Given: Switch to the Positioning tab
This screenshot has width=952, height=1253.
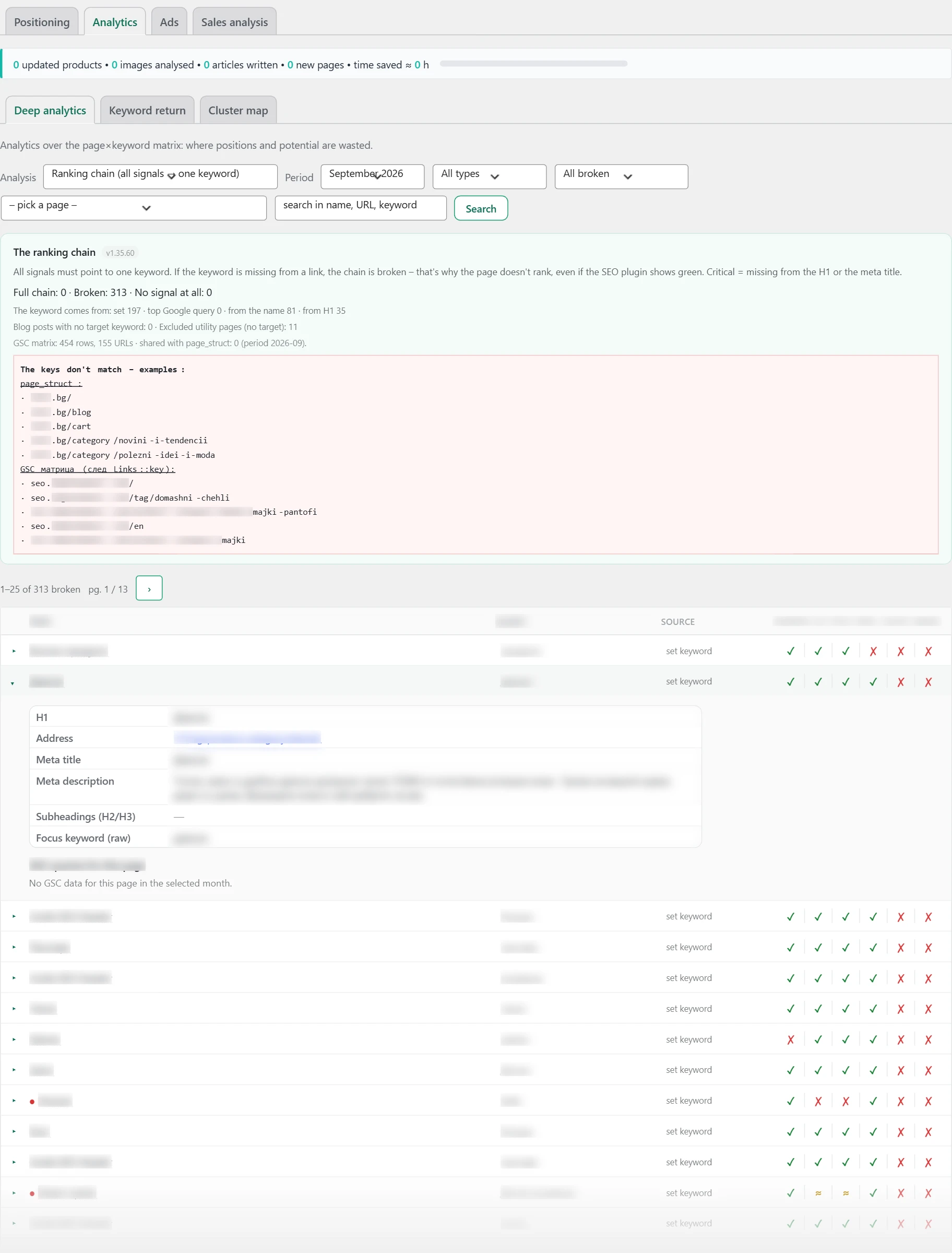Looking at the screenshot, I should pos(42,21).
